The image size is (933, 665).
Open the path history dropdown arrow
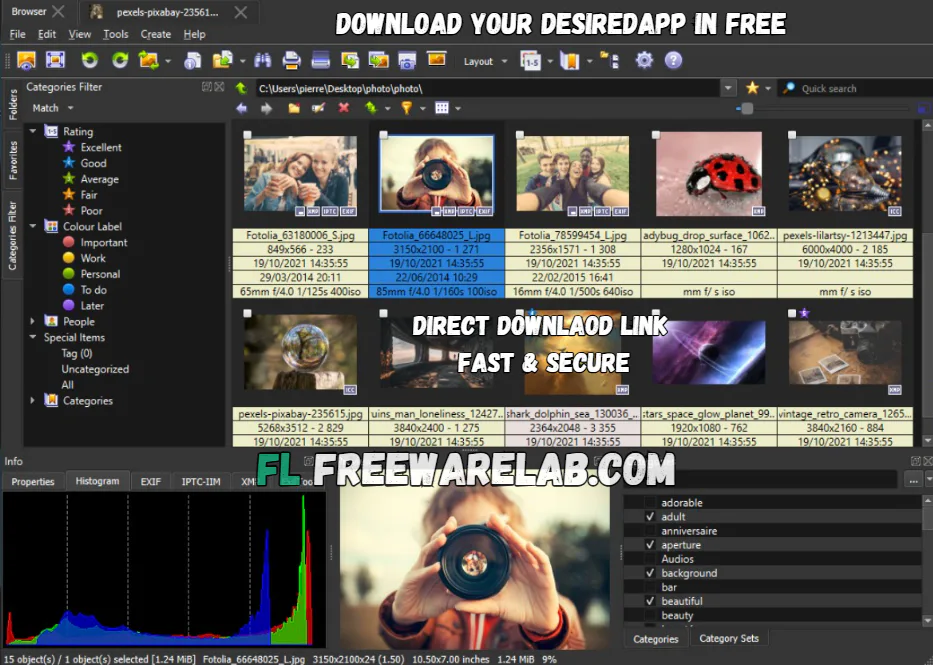coord(728,88)
